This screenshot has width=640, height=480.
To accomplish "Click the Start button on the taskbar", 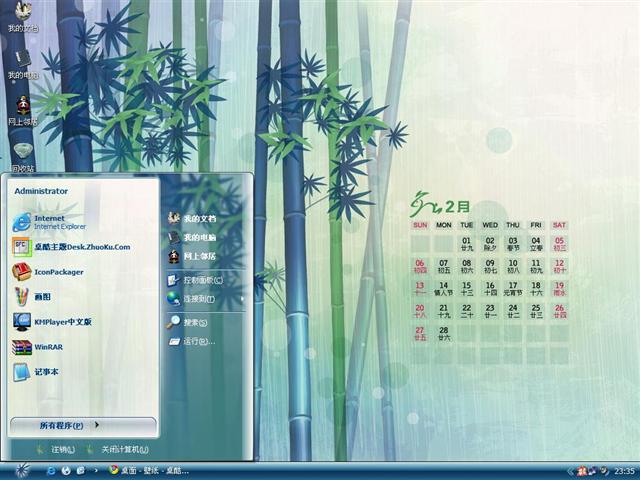I will pyautogui.click(x=22, y=471).
